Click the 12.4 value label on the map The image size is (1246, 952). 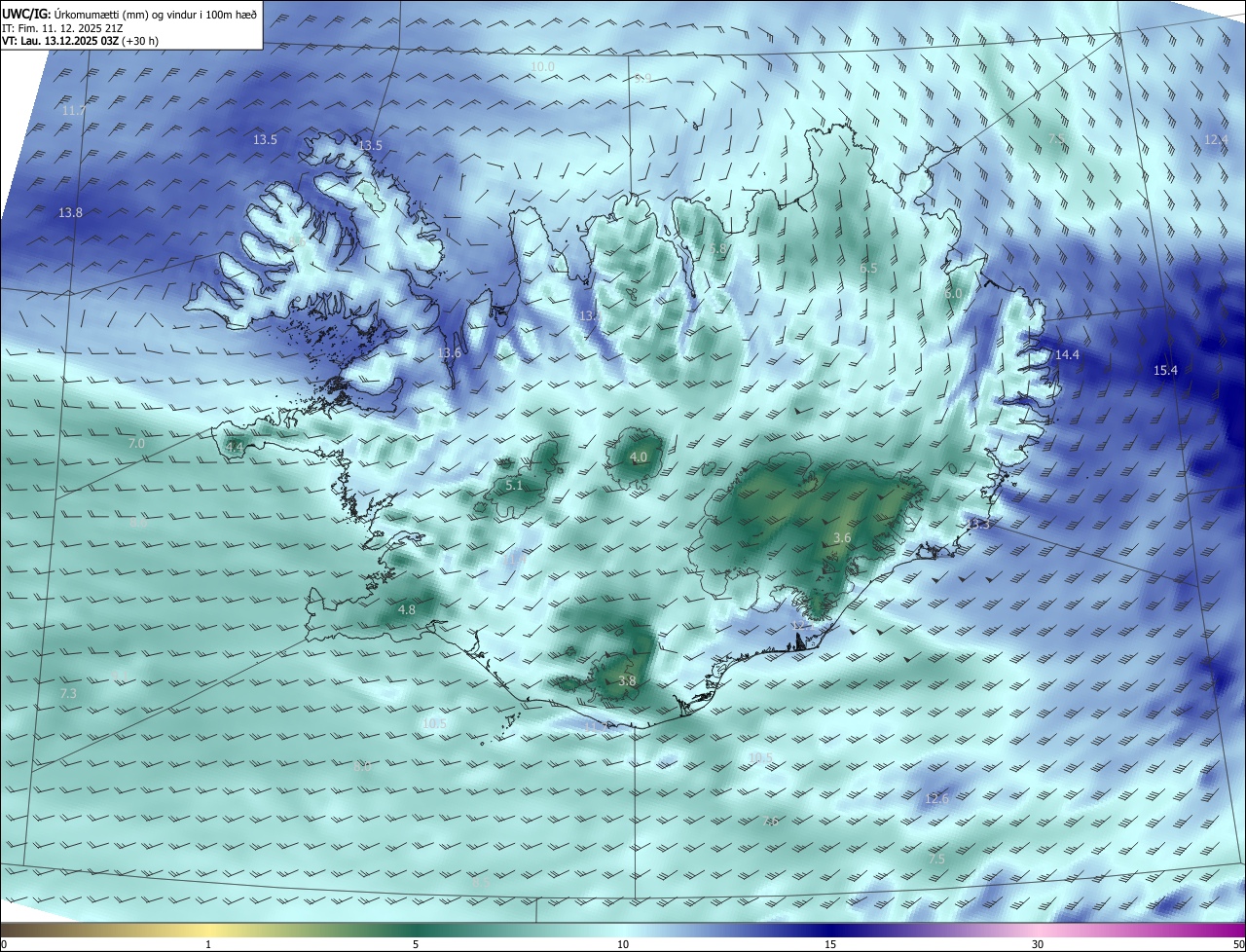[x=1217, y=140]
